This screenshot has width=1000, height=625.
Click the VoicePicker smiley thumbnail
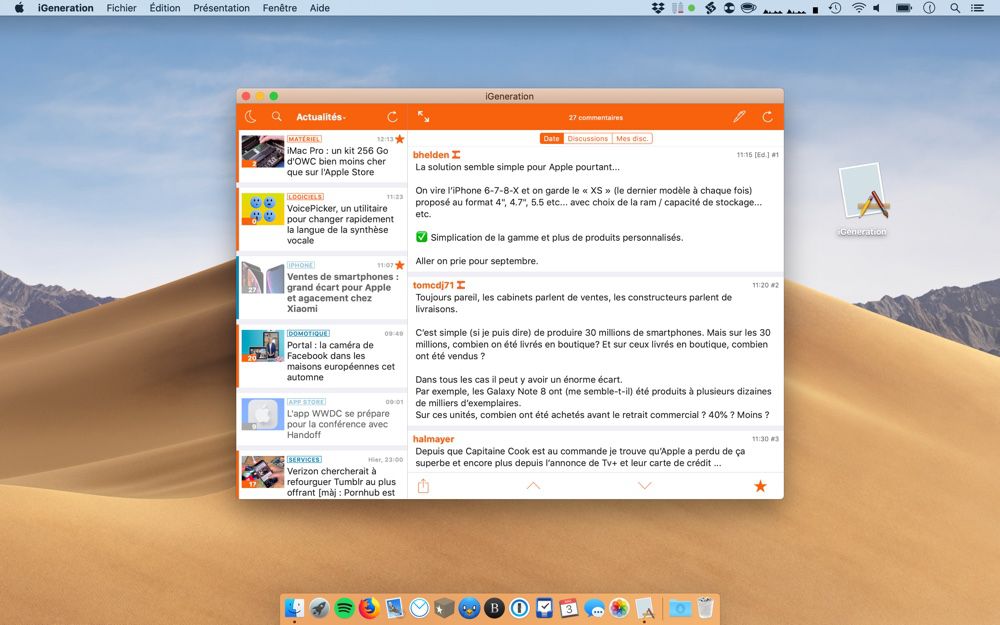263,209
